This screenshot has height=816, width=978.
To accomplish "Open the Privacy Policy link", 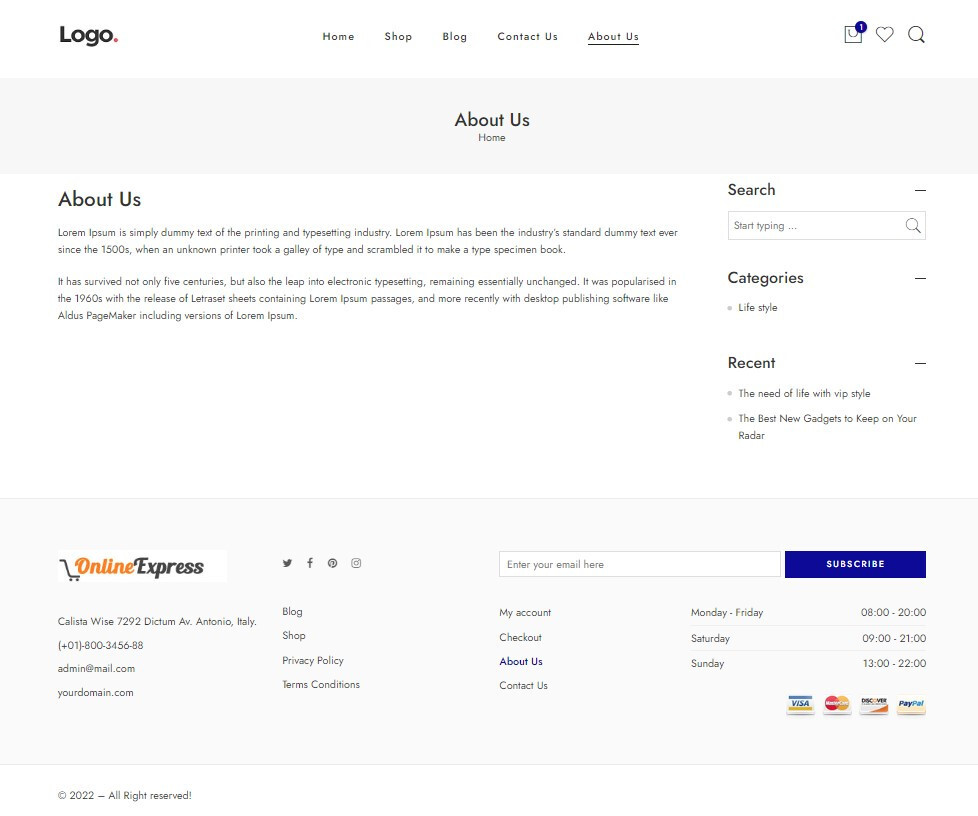I will [x=312, y=660].
